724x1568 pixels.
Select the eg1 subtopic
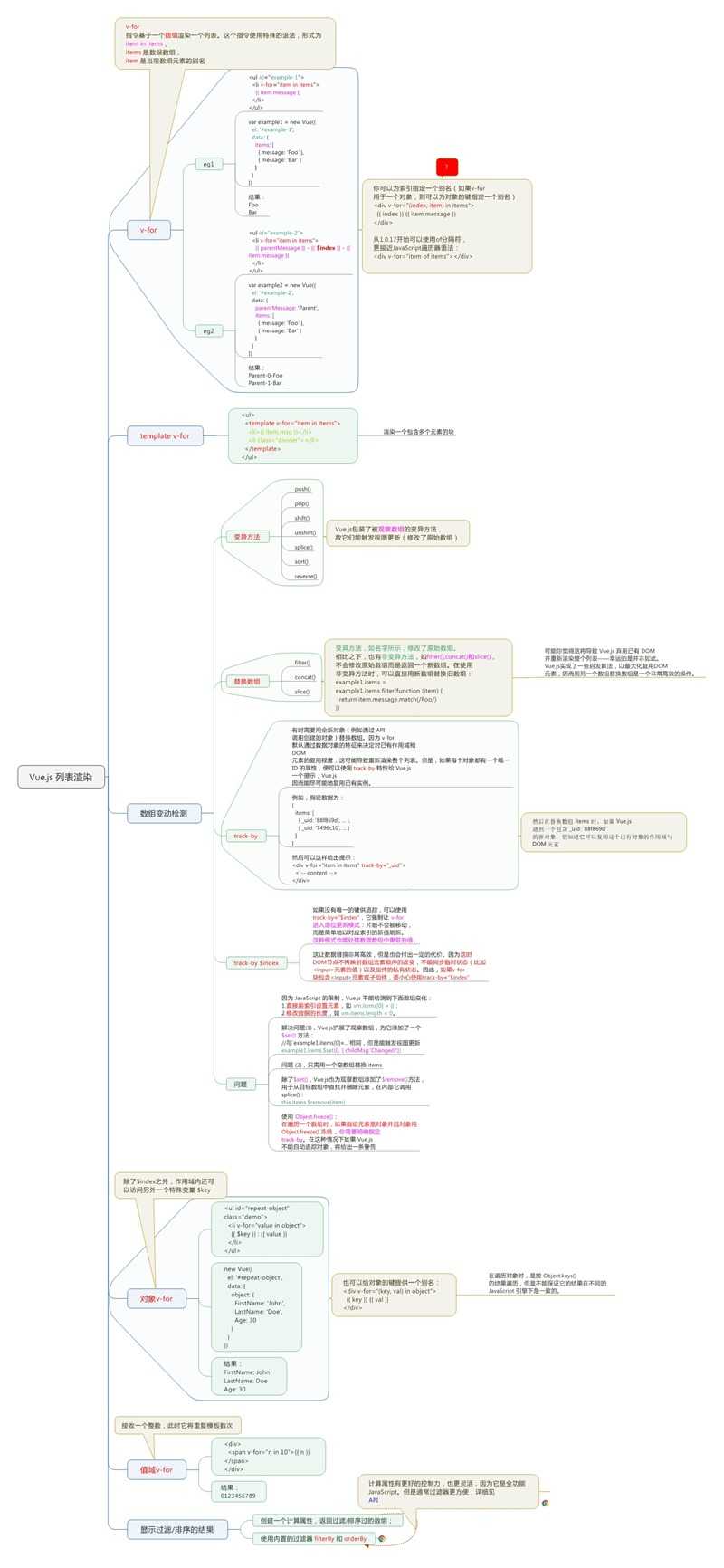208,164
